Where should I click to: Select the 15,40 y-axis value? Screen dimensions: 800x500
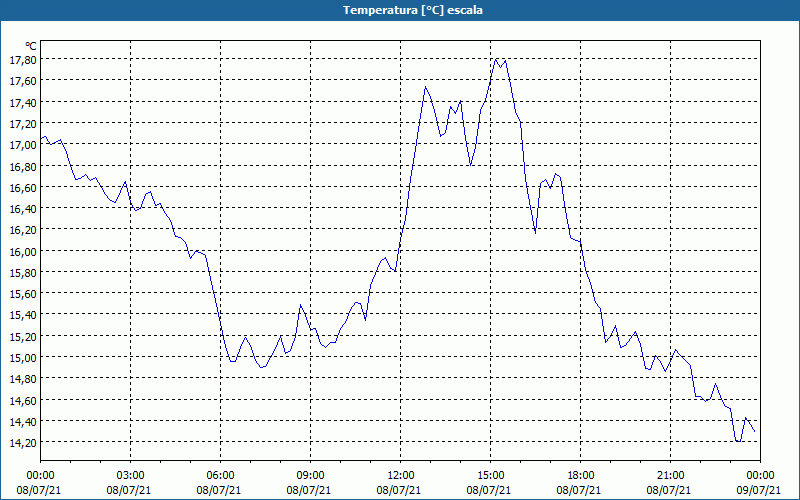click(23, 315)
